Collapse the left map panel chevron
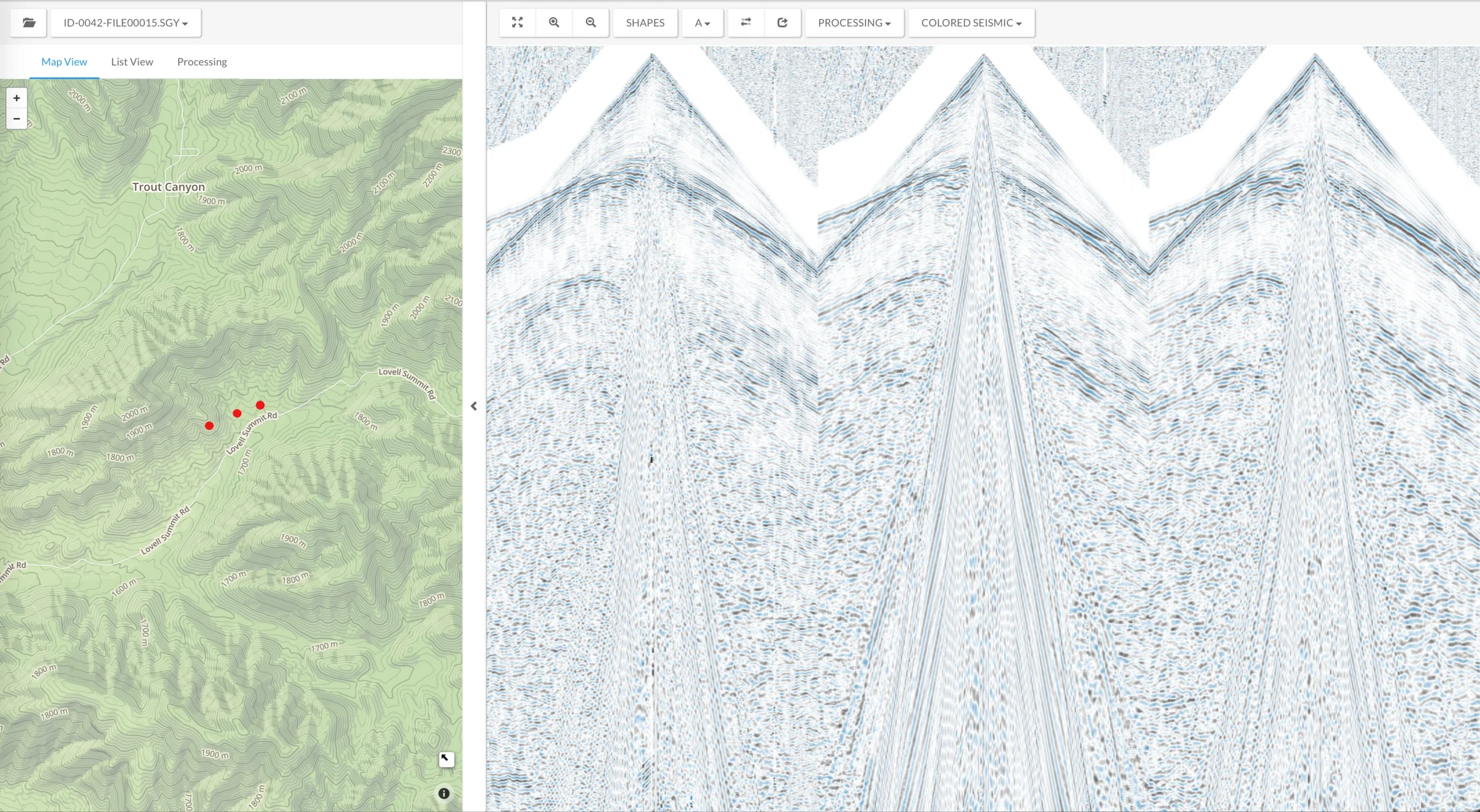 [x=474, y=406]
